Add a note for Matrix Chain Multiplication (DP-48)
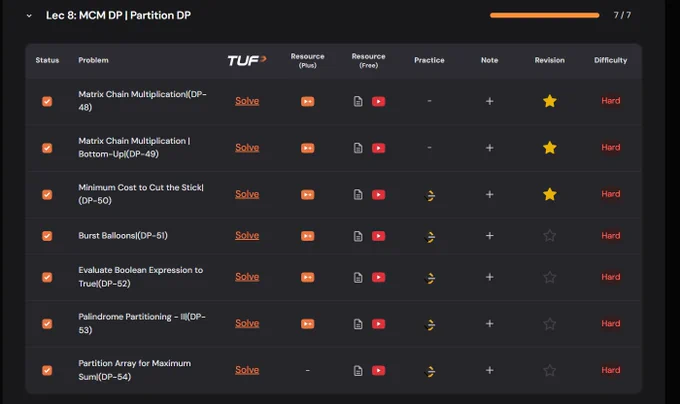 pos(490,101)
